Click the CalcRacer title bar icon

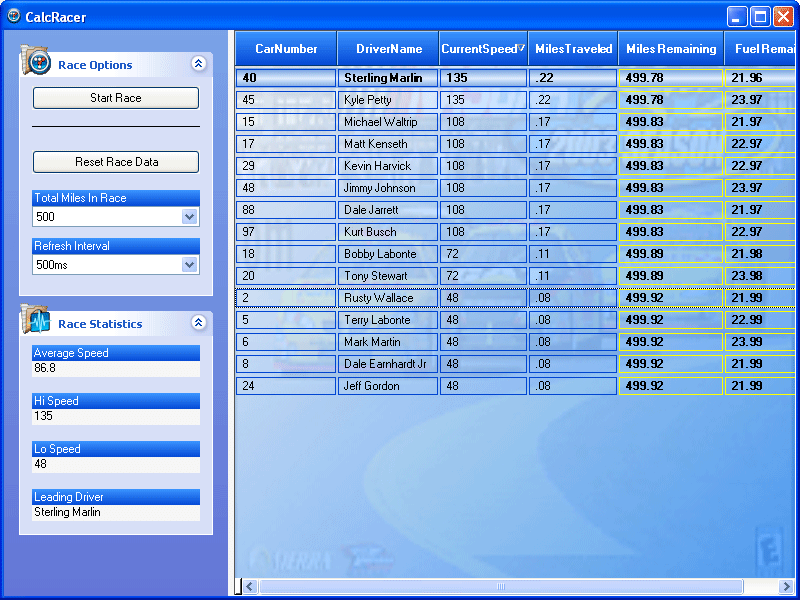pos(14,16)
